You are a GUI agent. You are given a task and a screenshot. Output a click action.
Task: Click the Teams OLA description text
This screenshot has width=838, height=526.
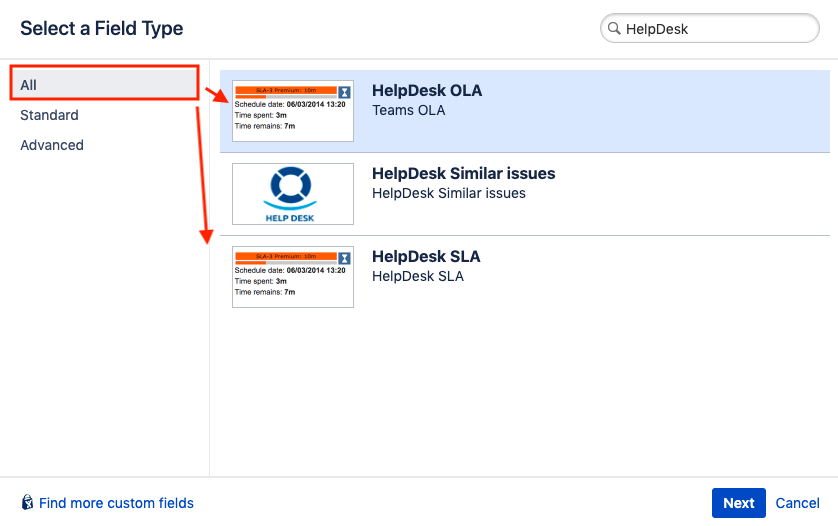408,110
